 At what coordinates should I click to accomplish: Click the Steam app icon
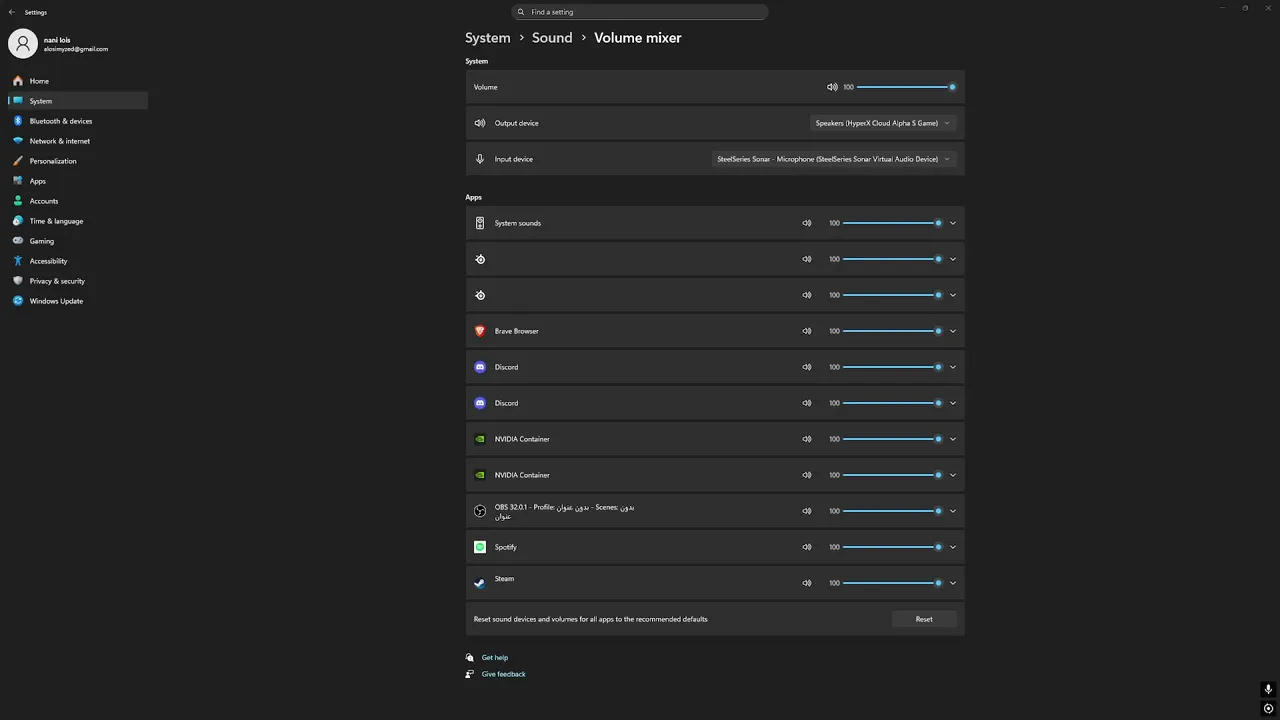pyautogui.click(x=480, y=583)
